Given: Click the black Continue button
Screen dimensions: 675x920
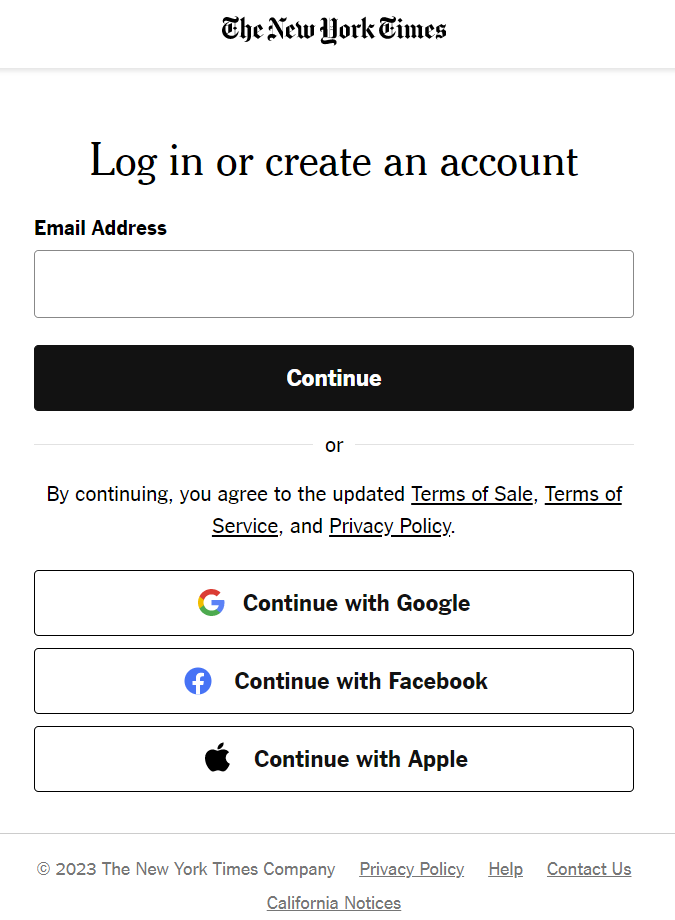Looking at the screenshot, I should [x=334, y=378].
